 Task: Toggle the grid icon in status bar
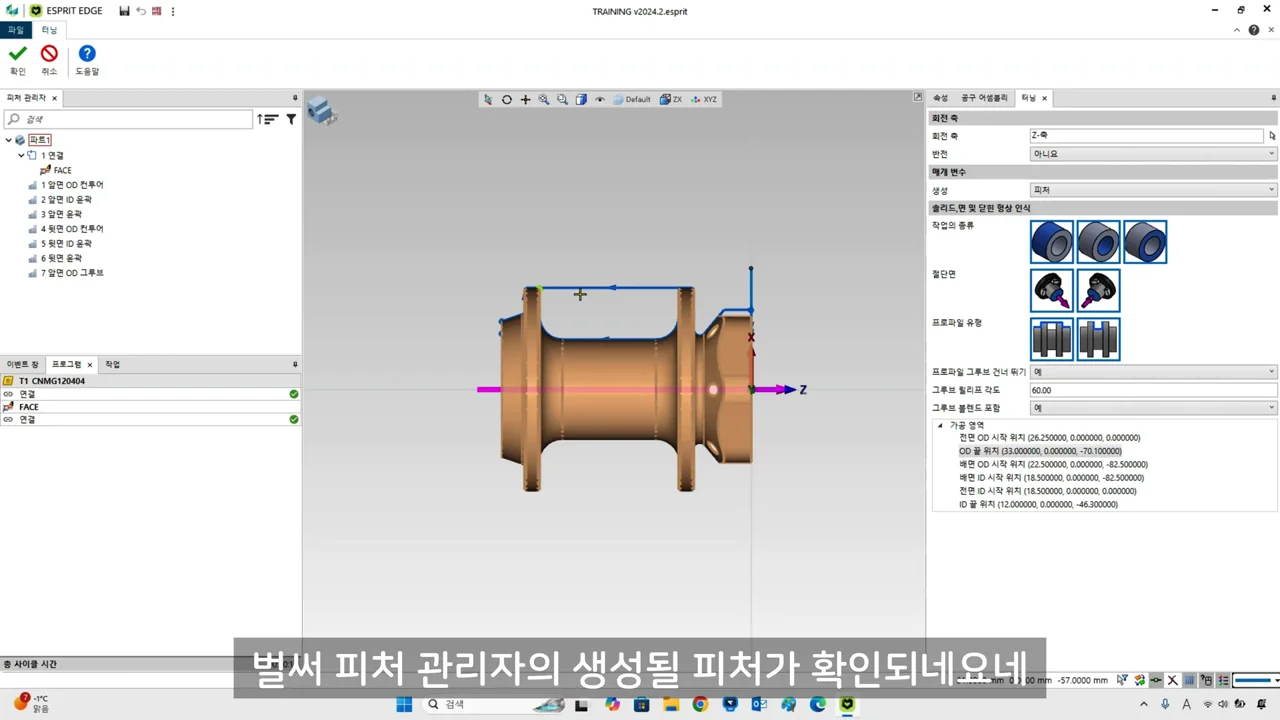pos(1190,680)
